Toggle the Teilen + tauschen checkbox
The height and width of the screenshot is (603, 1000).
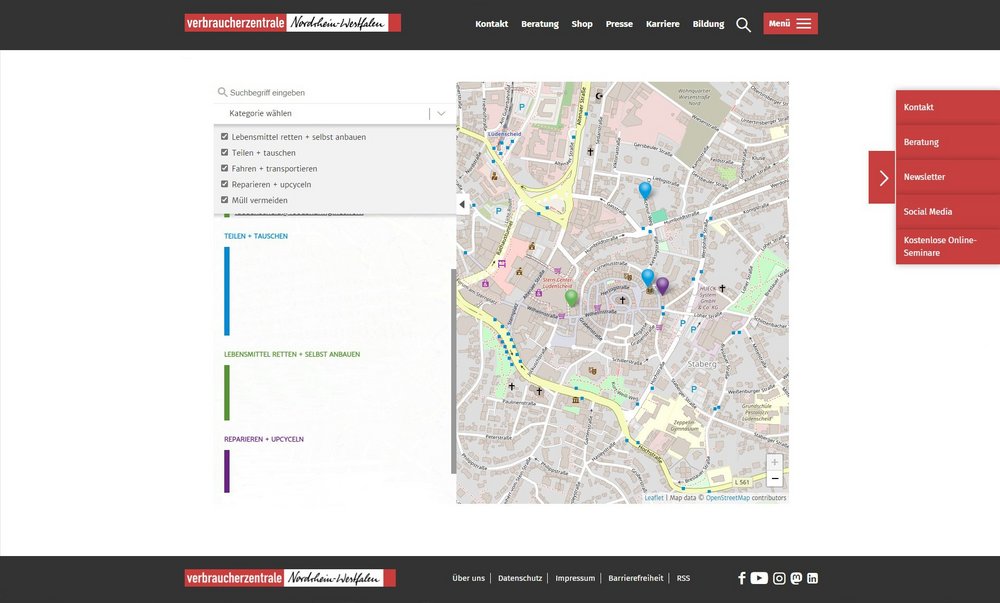(224, 152)
